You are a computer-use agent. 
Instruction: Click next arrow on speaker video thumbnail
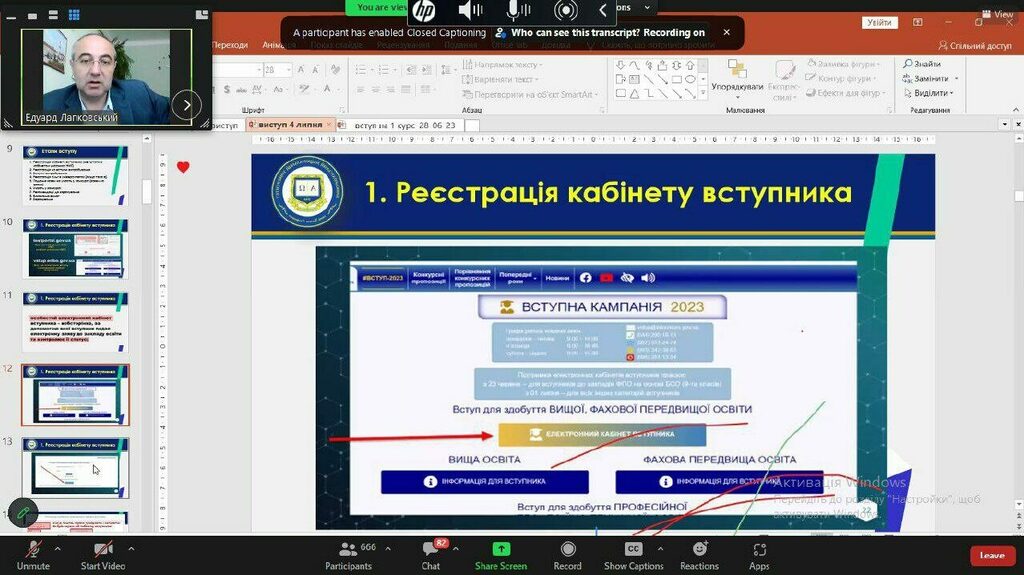point(186,103)
